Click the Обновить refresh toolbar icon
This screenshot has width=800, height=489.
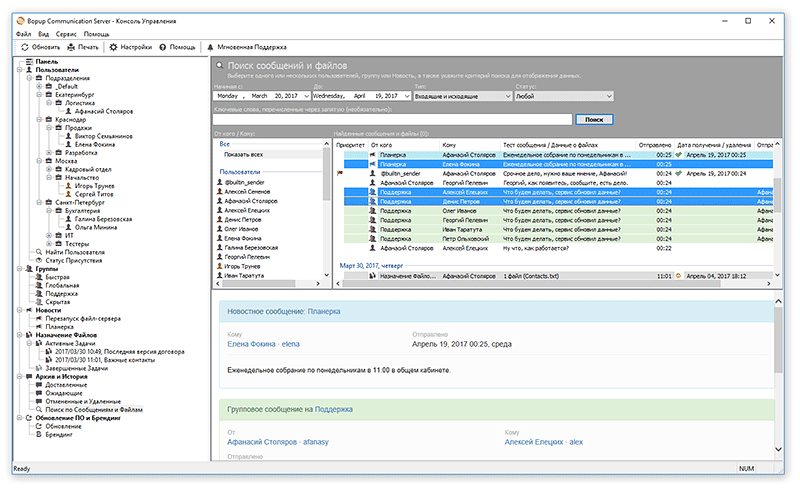point(24,47)
